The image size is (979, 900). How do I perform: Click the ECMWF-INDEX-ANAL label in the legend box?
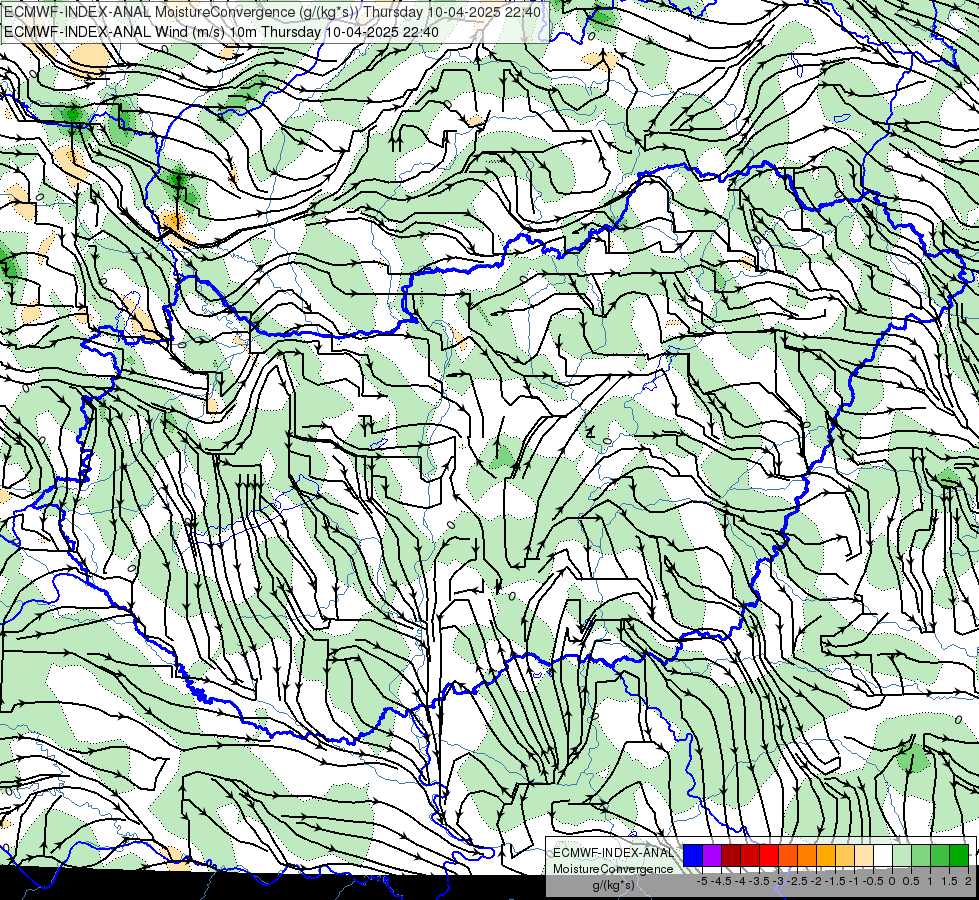point(613,853)
